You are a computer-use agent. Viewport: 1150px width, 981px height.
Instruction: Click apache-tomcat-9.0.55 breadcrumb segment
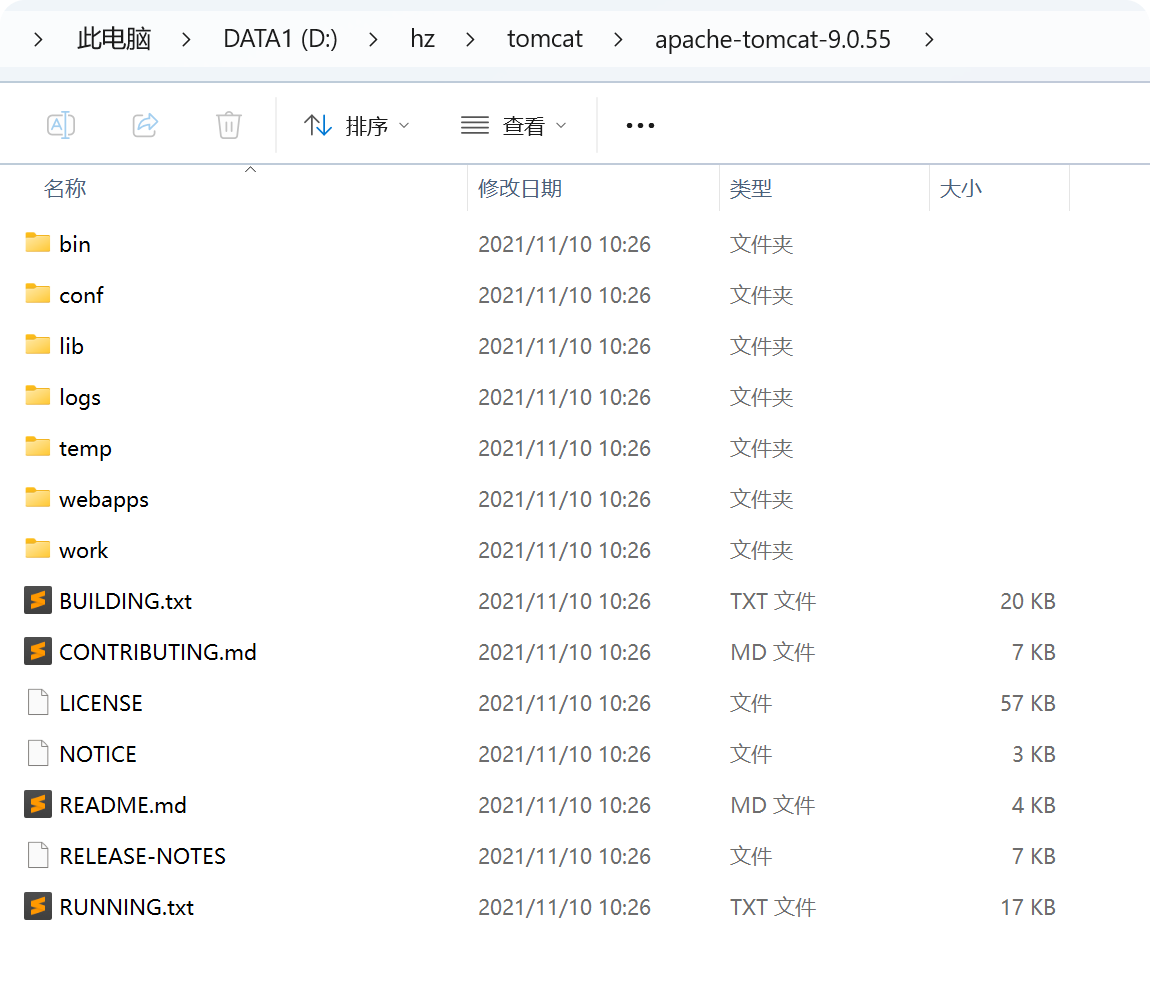click(x=773, y=39)
